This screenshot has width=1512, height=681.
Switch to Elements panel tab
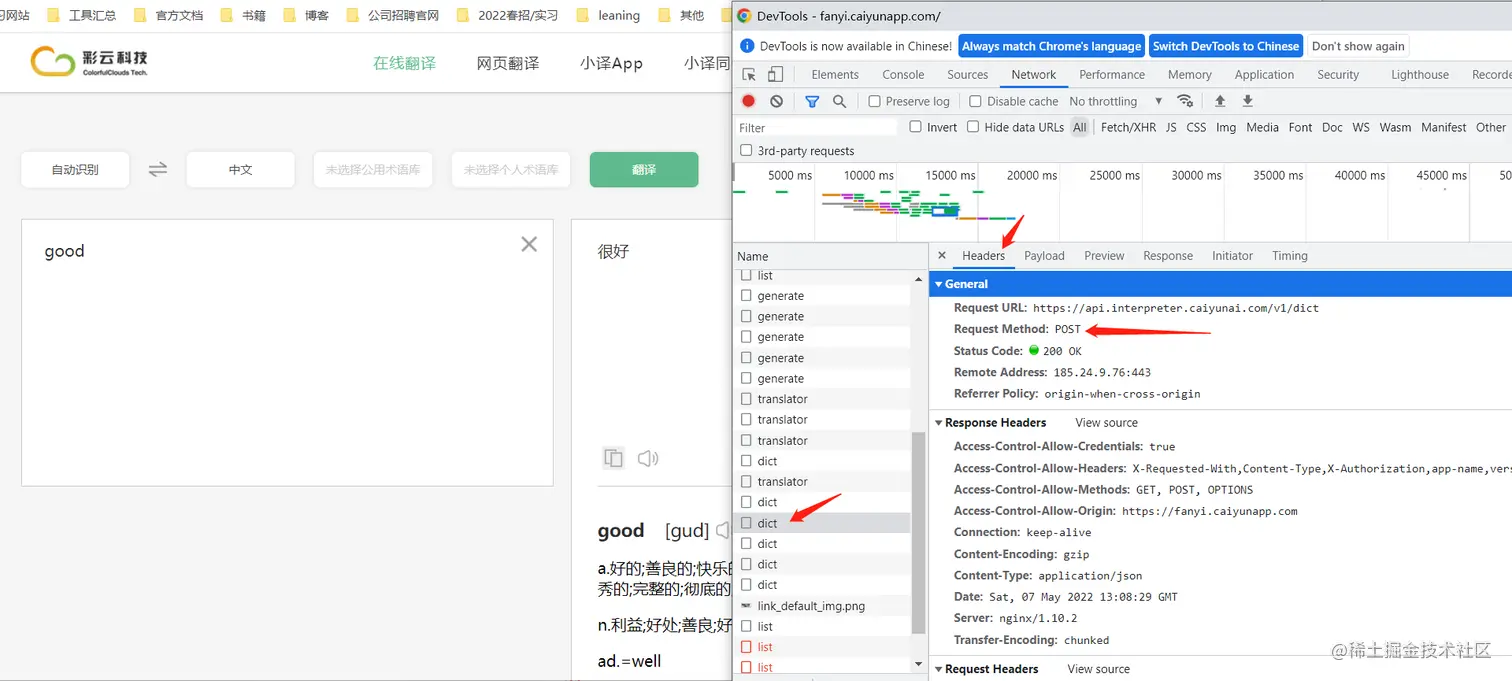835,75
